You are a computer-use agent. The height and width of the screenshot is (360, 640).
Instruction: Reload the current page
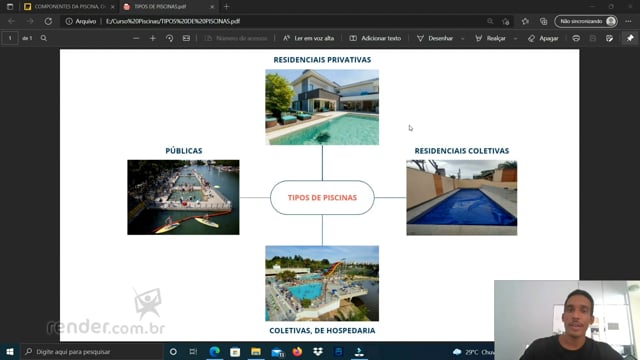[48, 21]
